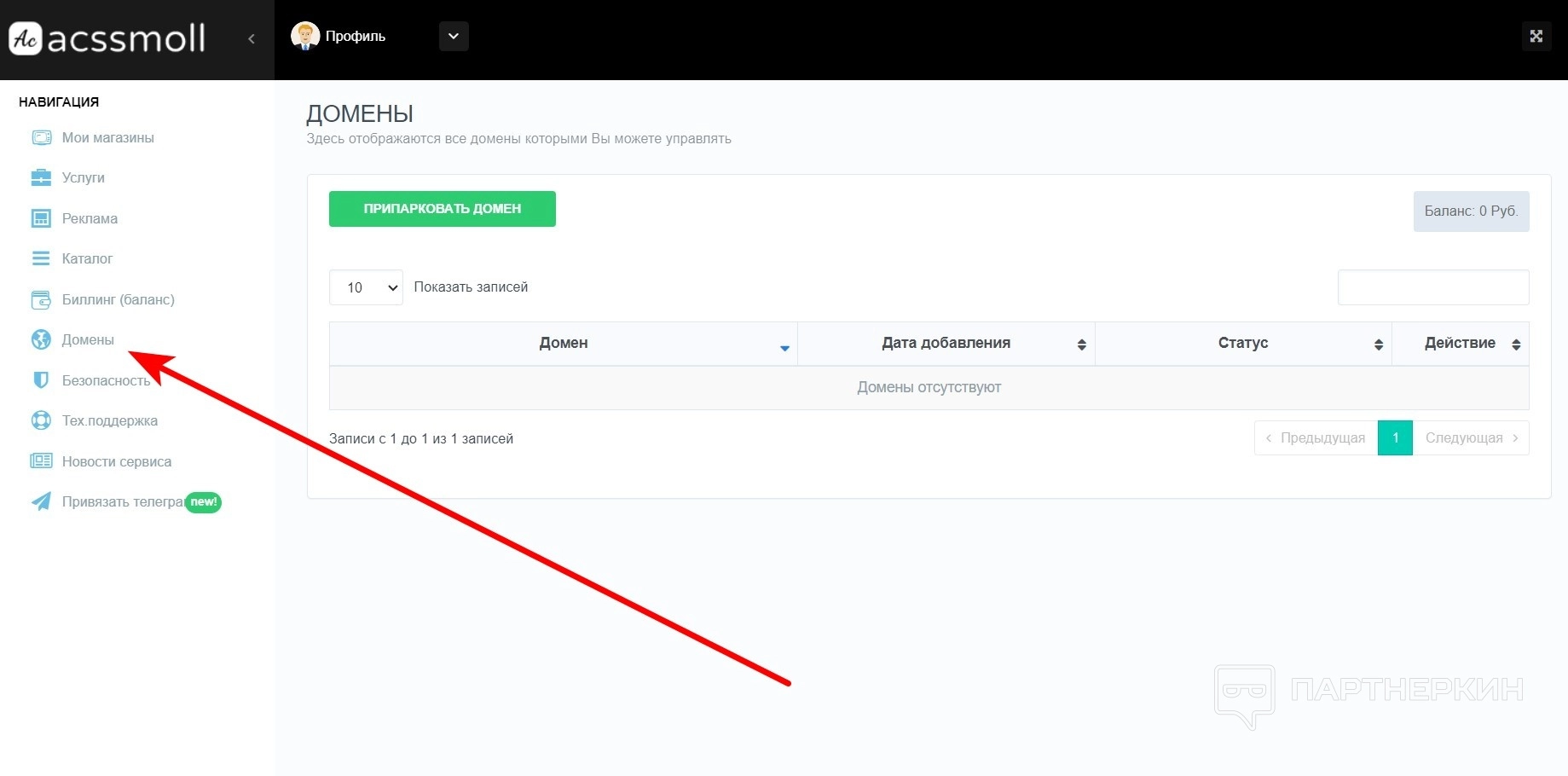This screenshot has height=776, width=1568.
Task: Go to Услуги section
Action: point(84,177)
